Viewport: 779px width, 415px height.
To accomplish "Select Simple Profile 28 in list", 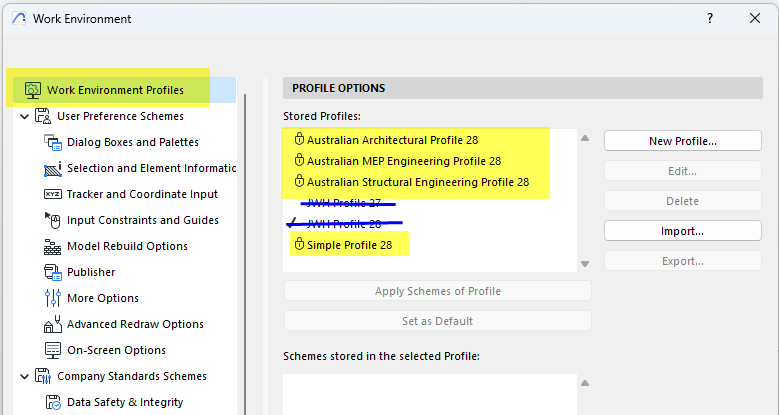I will tap(349, 245).
